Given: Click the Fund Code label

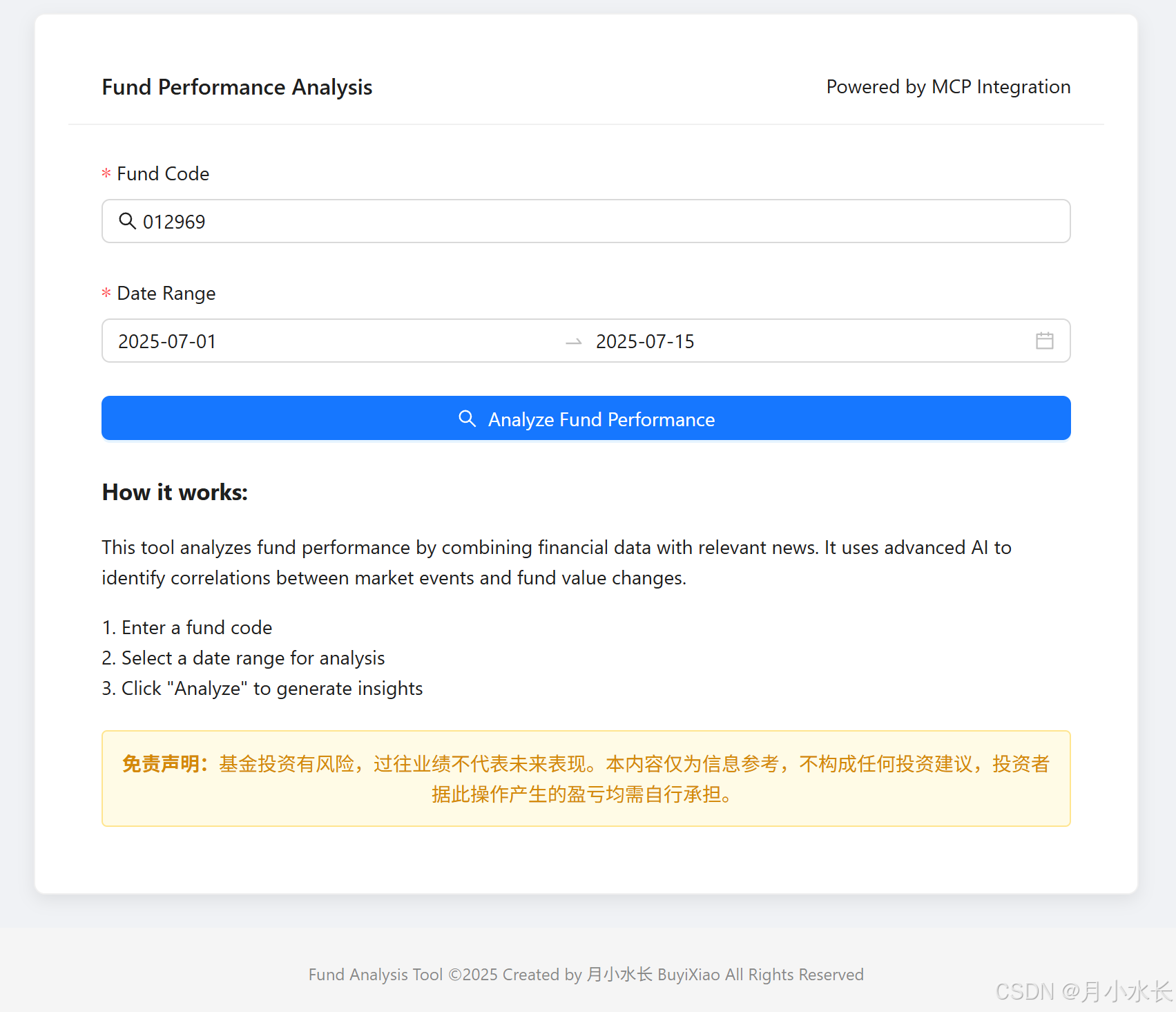Looking at the screenshot, I should point(163,174).
